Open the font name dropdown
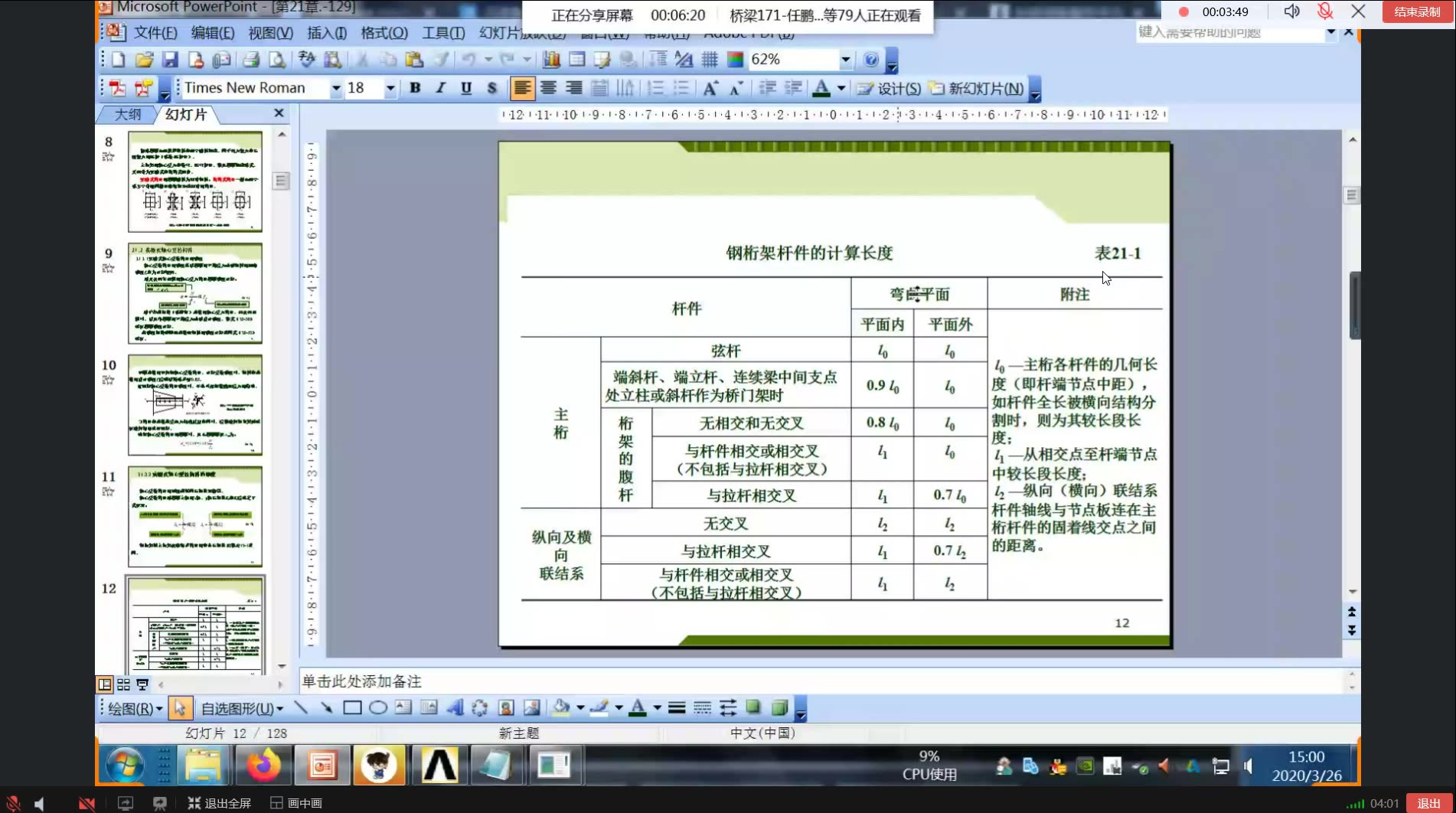The width and height of the screenshot is (1456, 813). [335, 89]
